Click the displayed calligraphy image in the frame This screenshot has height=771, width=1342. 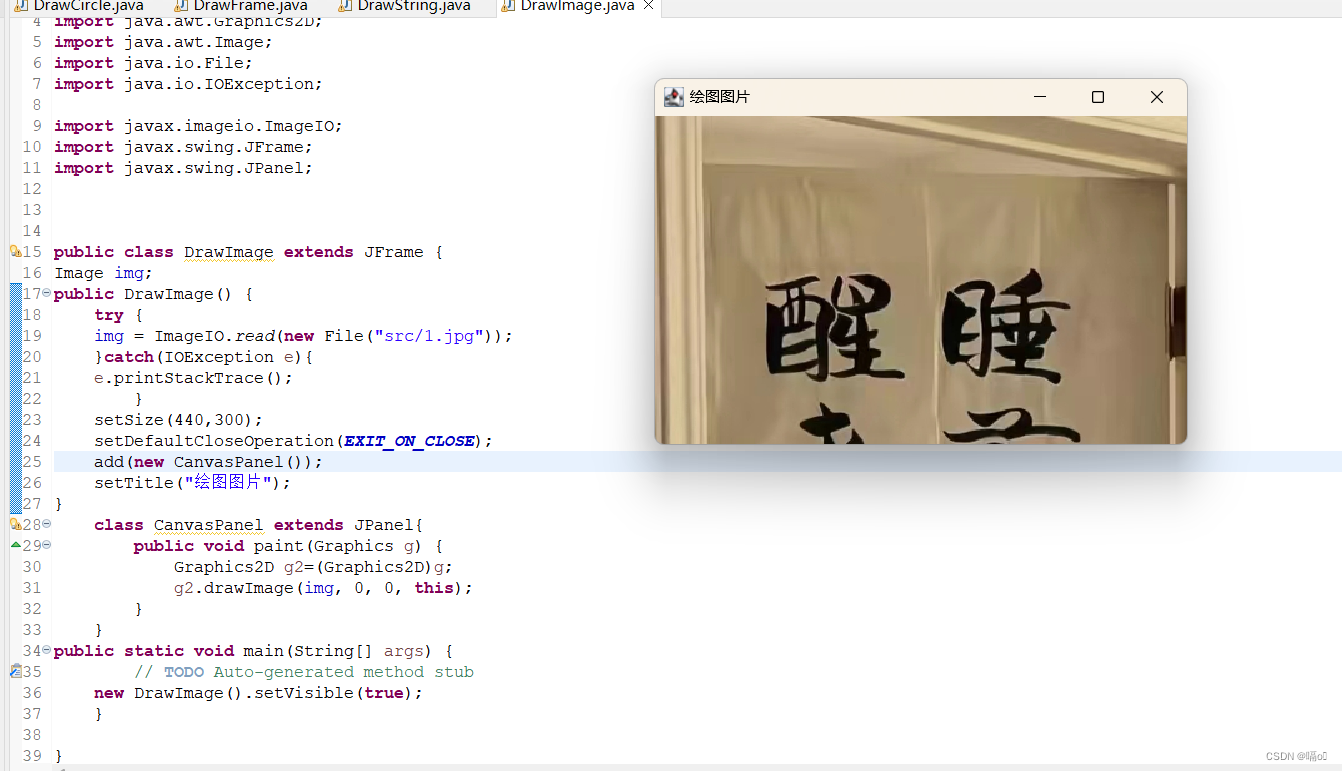coord(921,279)
